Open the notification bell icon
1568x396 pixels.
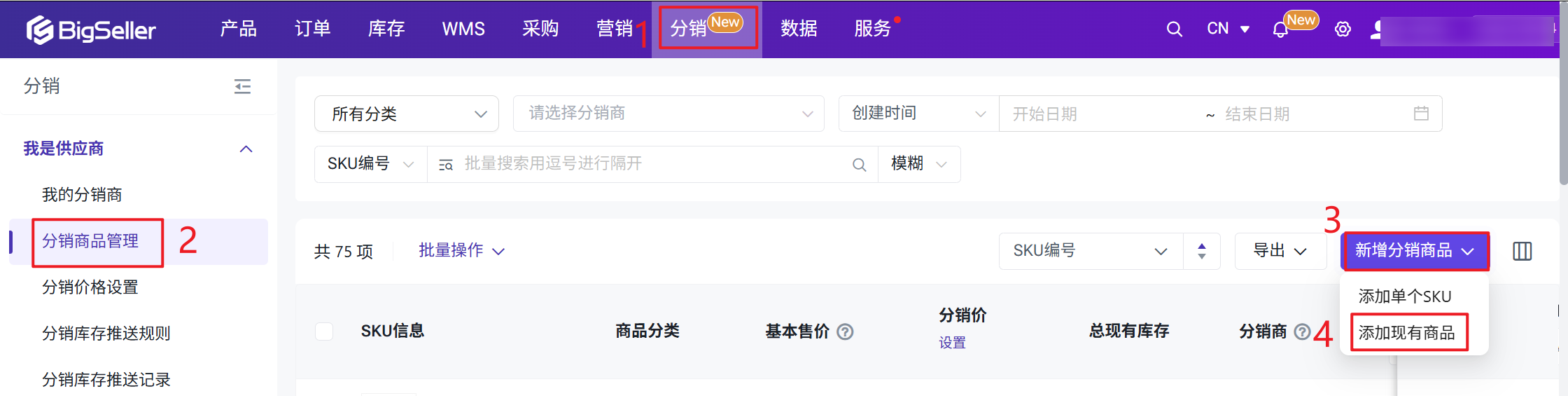[1280, 30]
